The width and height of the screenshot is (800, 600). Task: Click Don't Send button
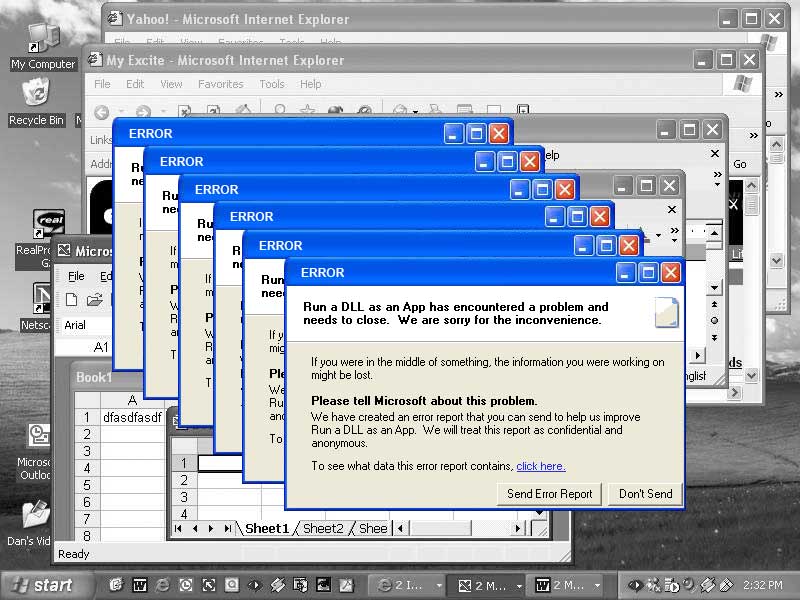(x=645, y=494)
